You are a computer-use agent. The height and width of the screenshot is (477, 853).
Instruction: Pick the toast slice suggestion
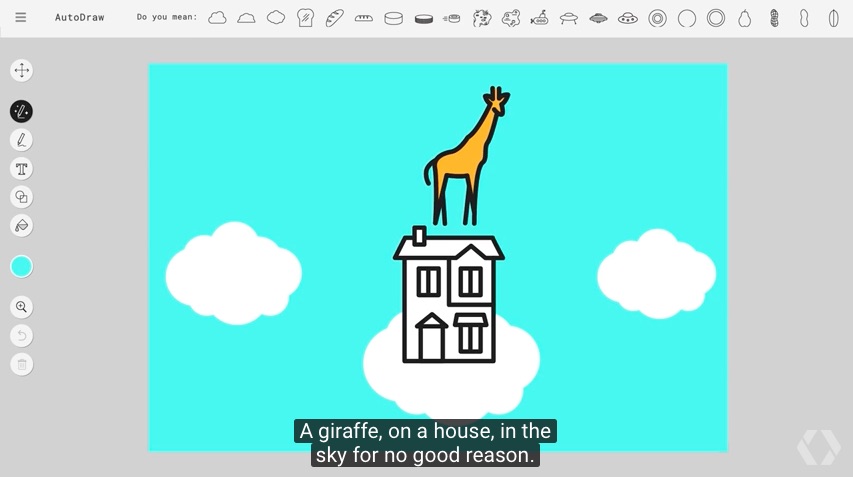pos(306,18)
